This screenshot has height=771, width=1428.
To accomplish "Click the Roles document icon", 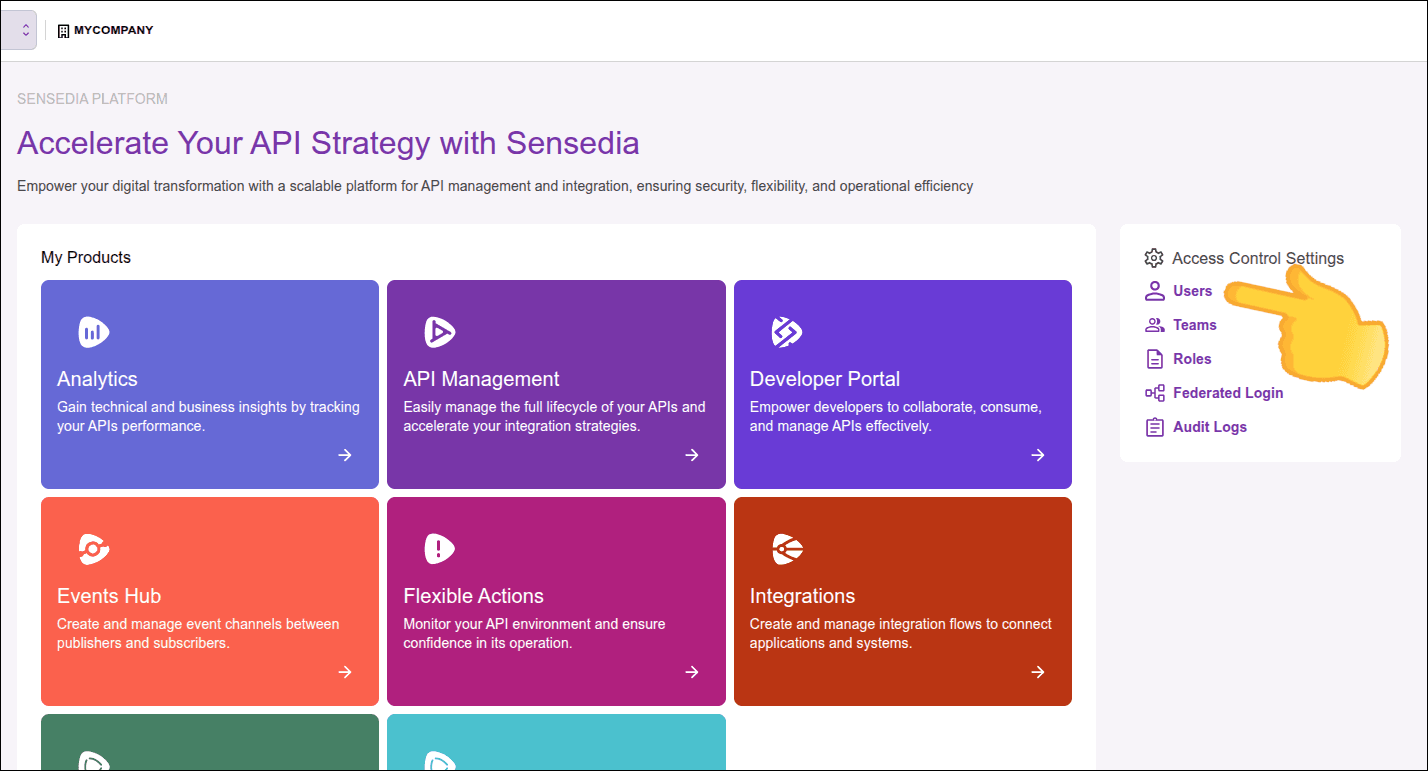I will [x=1155, y=359].
